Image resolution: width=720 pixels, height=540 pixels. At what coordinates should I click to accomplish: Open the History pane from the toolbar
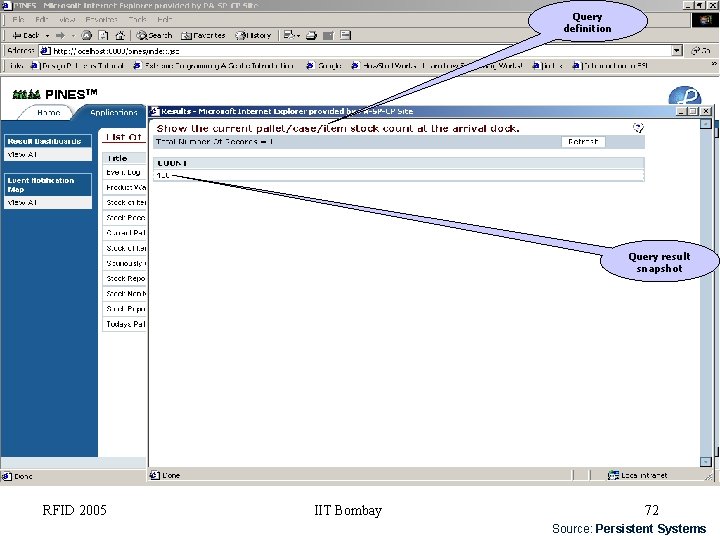[253, 35]
